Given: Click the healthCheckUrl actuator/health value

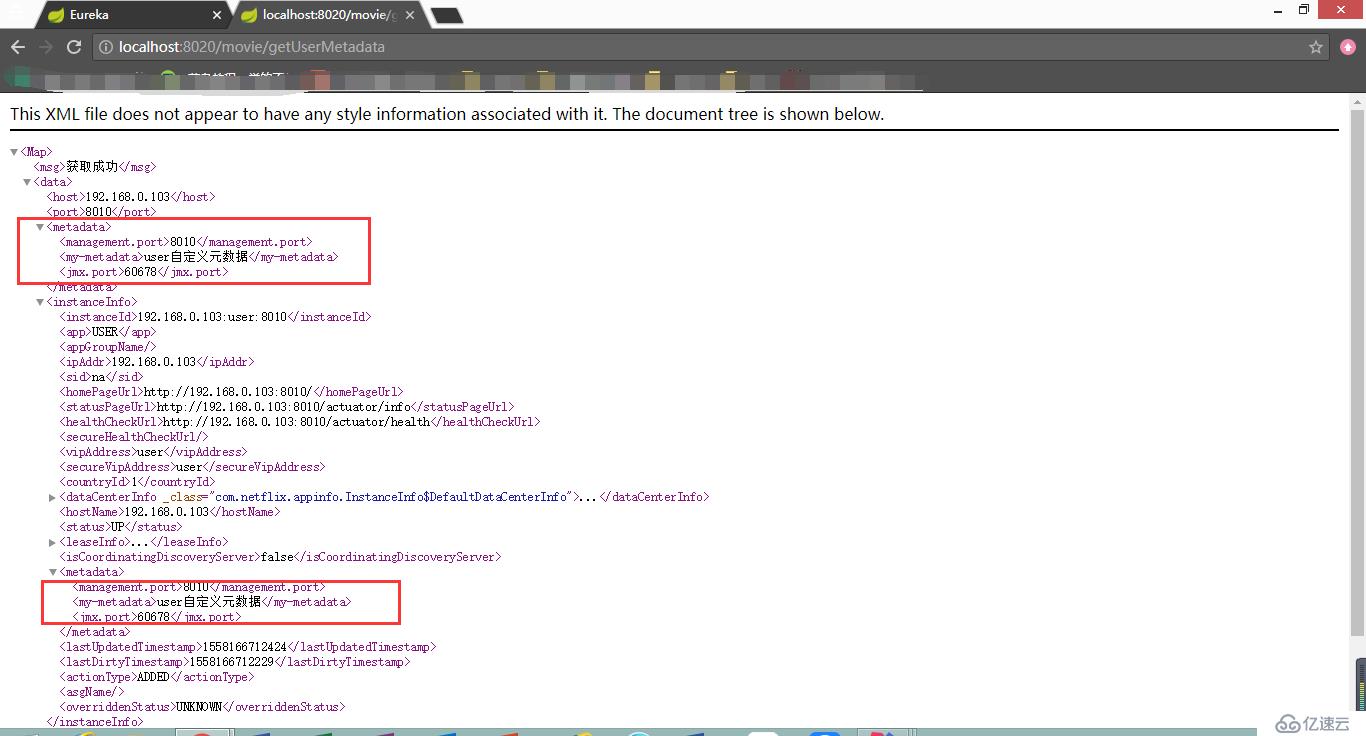Looking at the screenshot, I should (x=296, y=422).
